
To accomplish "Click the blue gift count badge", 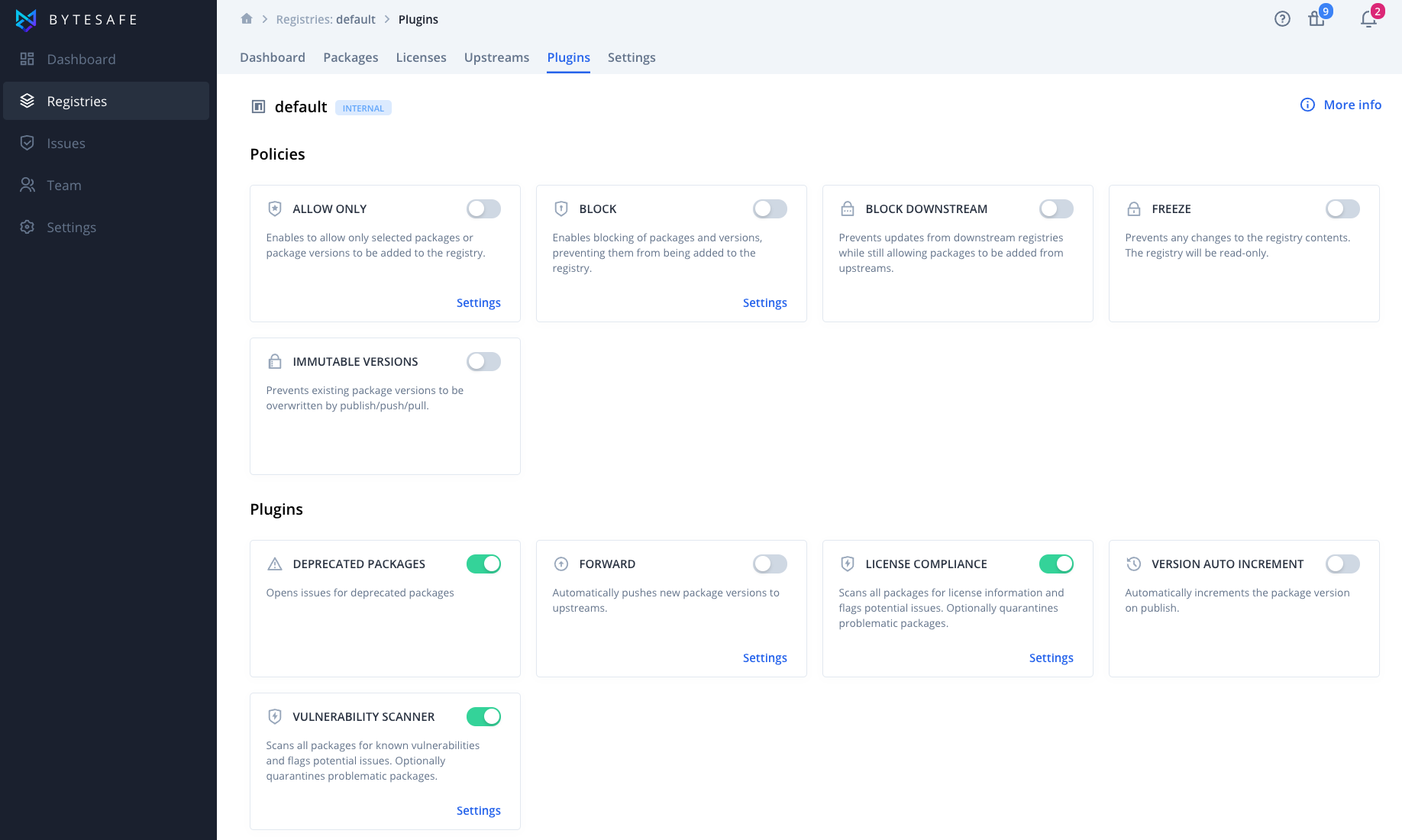I will click(1326, 11).
